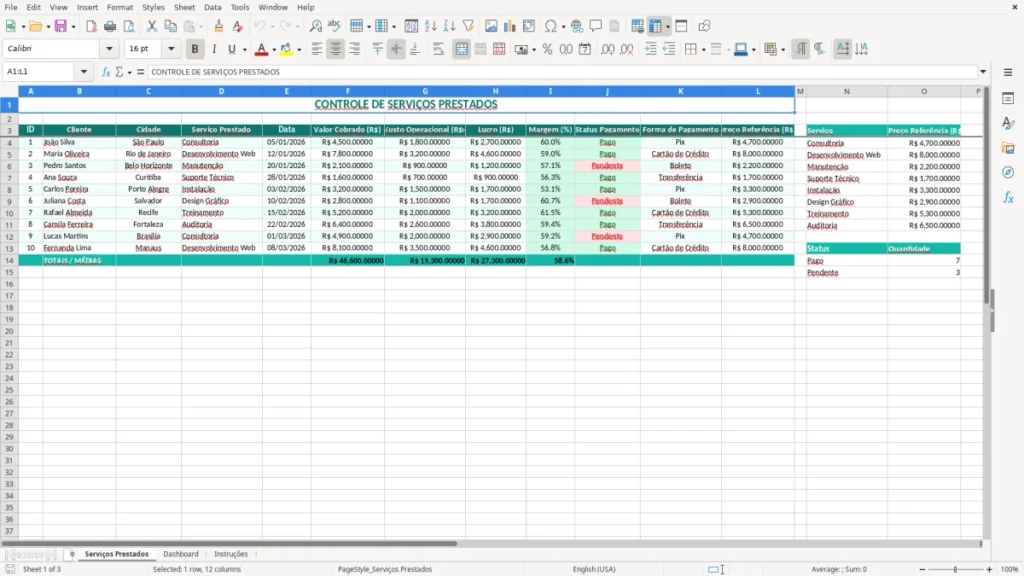Switch to the Instruções sheet tab
Viewport: 1024px width, 576px height.
pos(231,554)
